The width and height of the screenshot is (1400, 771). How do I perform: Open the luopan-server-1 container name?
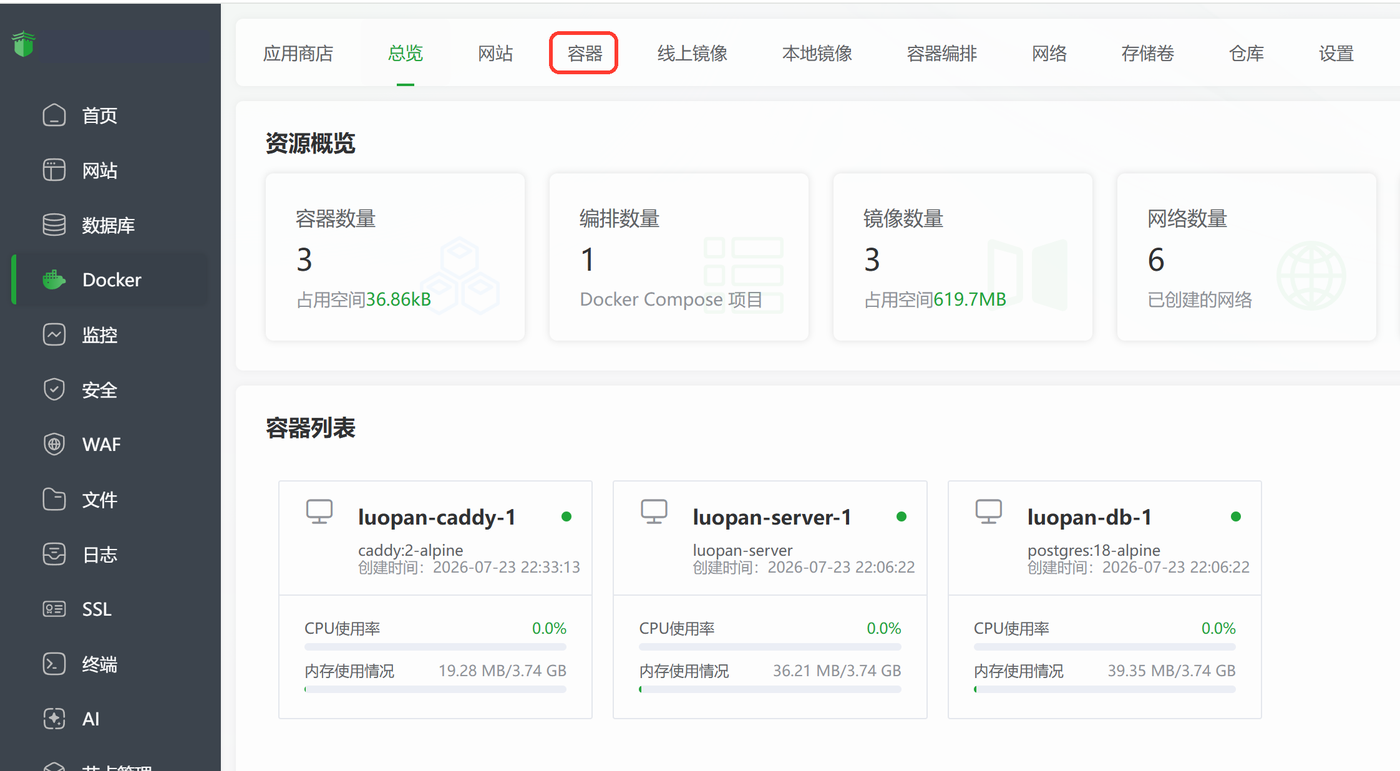[772, 517]
